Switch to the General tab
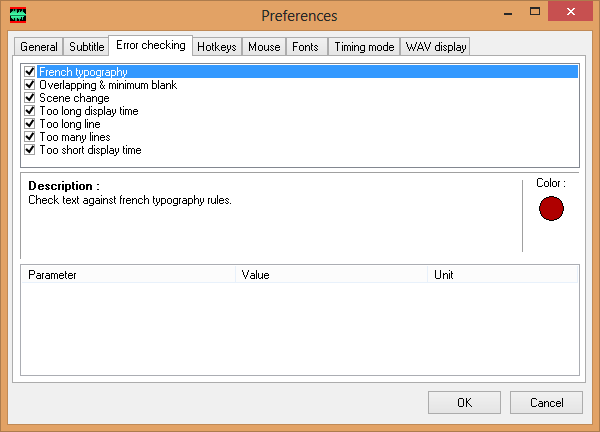600x432 pixels. click(39, 47)
